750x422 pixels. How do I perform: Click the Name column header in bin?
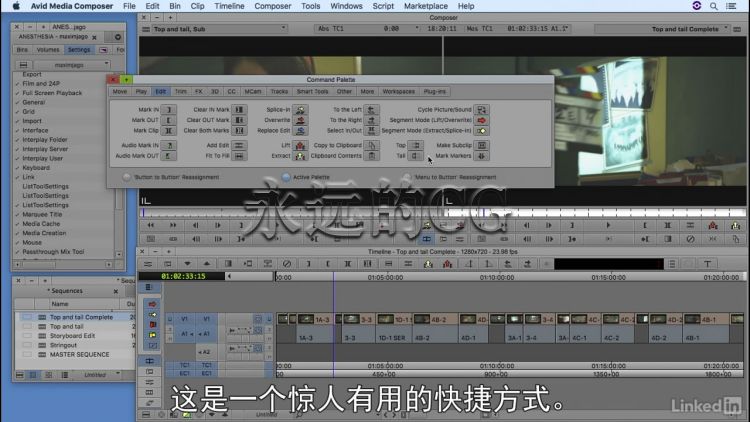[x=84, y=304]
